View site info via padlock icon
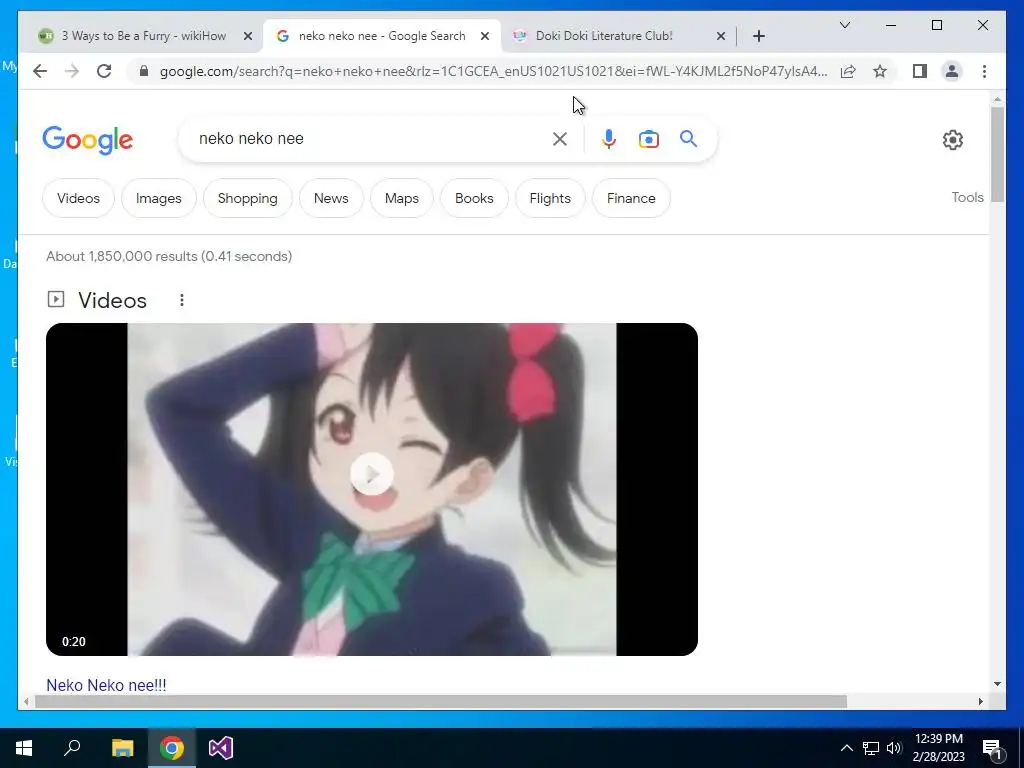The image size is (1024, 768). pos(144,71)
